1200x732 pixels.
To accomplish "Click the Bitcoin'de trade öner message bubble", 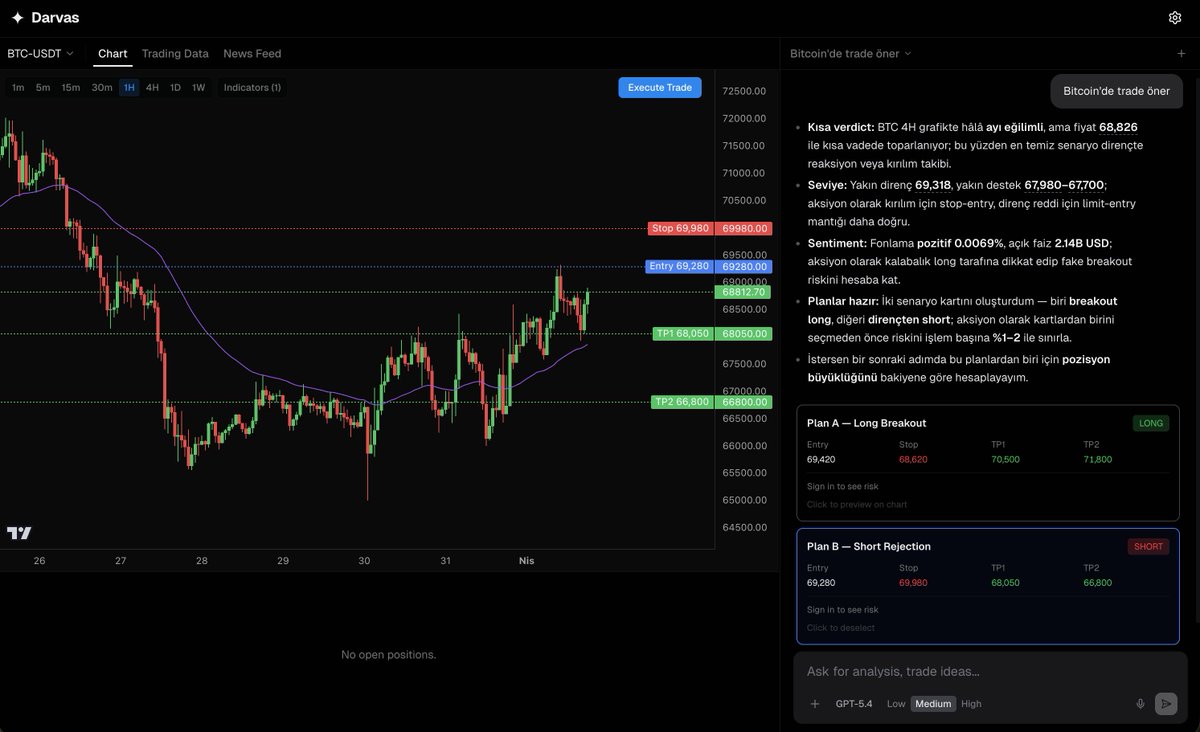I will point(1116,91).
